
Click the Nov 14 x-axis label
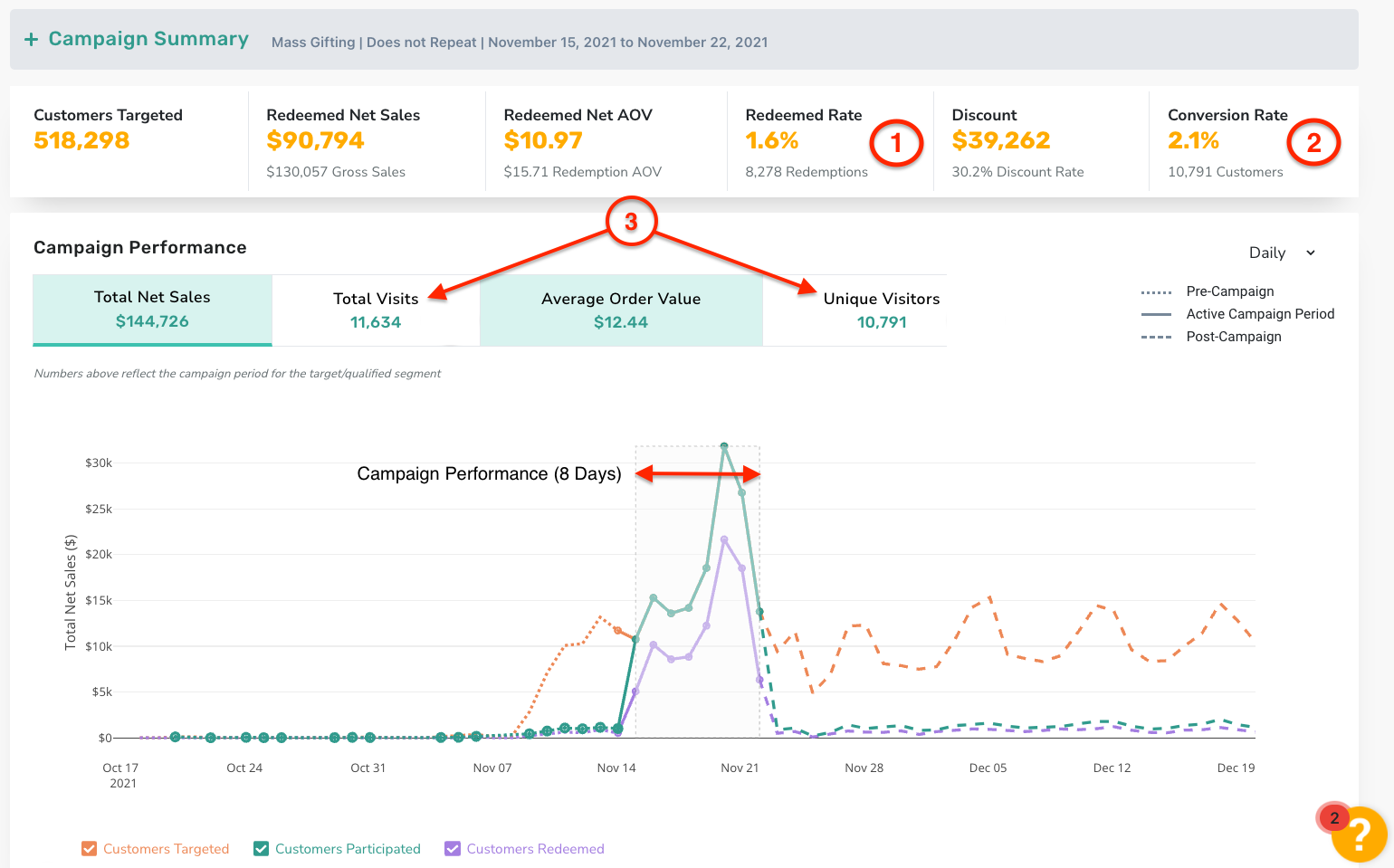[616, 768]
